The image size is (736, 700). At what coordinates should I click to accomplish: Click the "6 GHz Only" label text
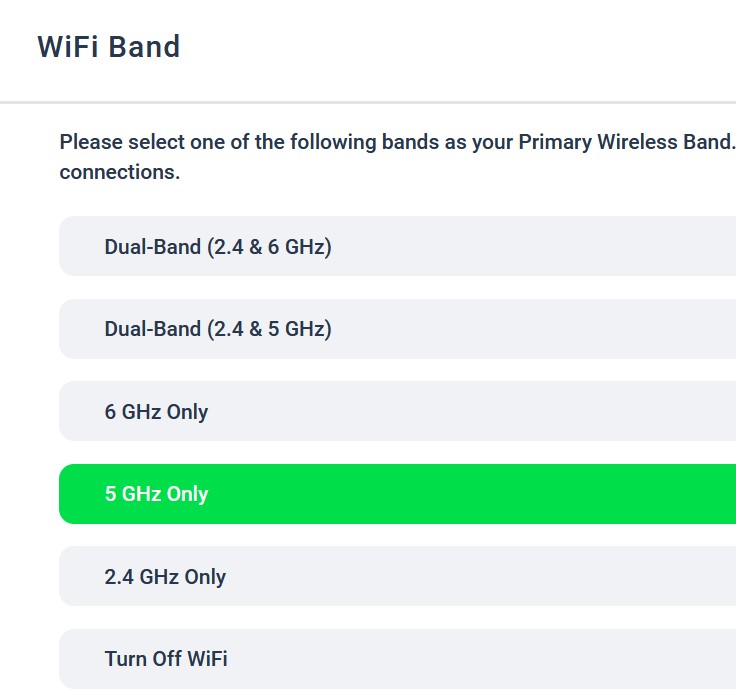[x=156, y=411]
